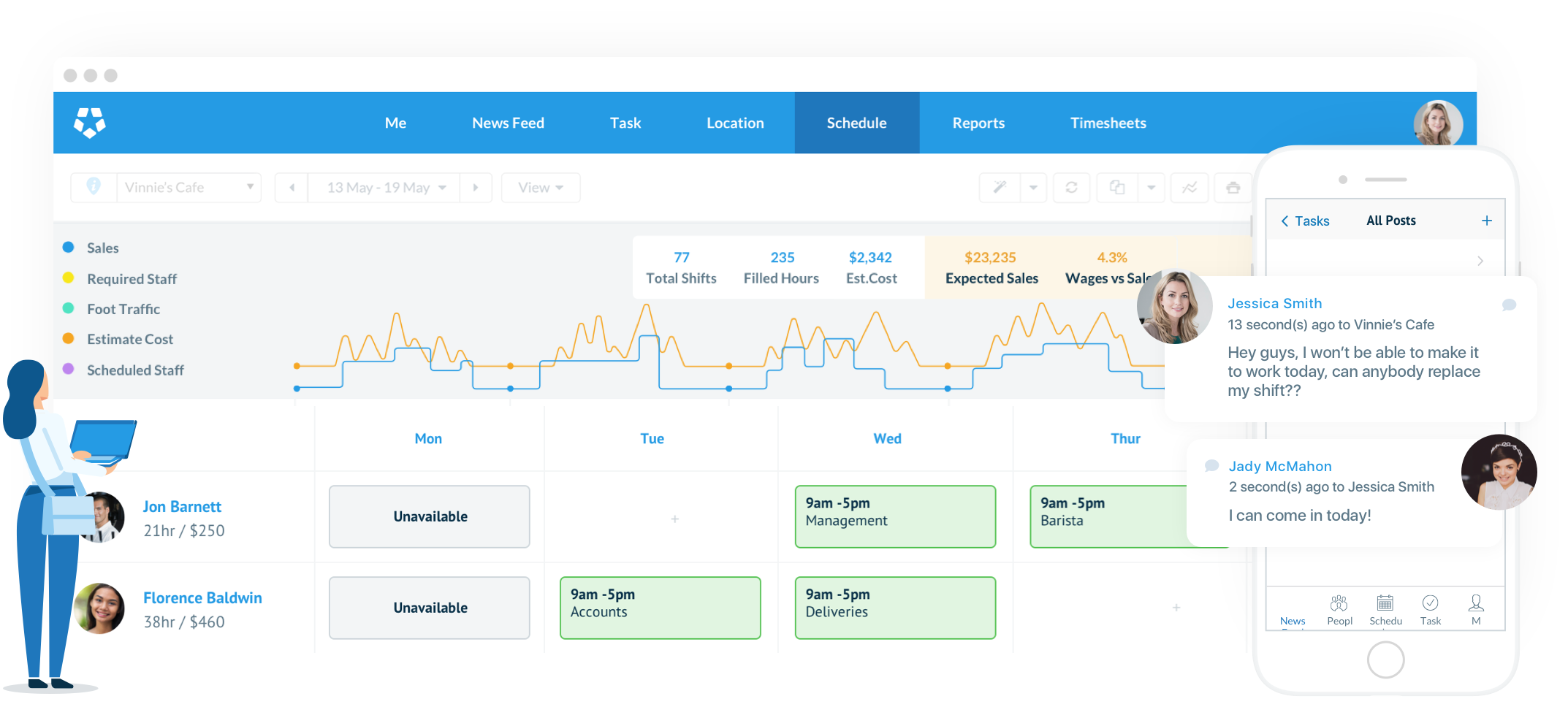Click the copy schedule icon
This screenshot has height=707, width=1568.
point(1117,188)
